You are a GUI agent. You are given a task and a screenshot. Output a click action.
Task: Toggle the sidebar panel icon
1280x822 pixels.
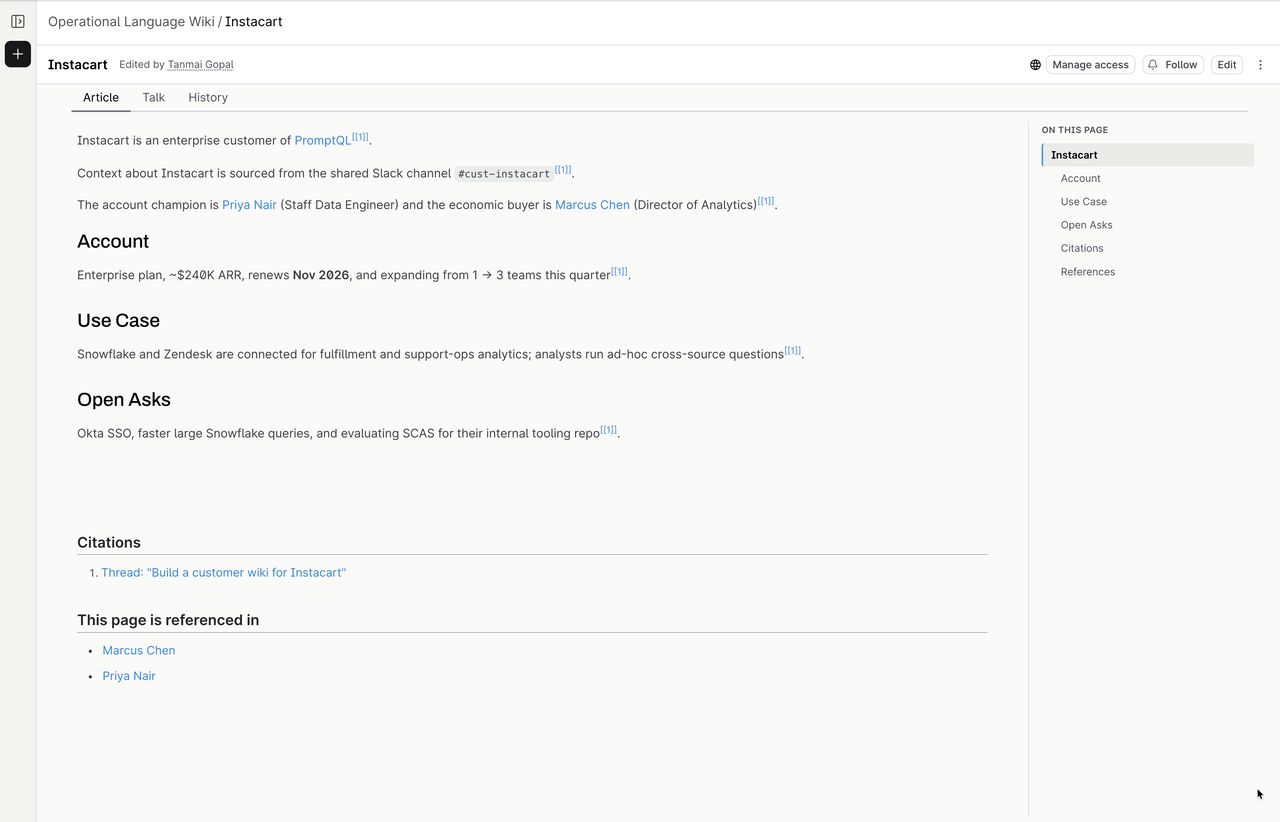tap(18, 21)
